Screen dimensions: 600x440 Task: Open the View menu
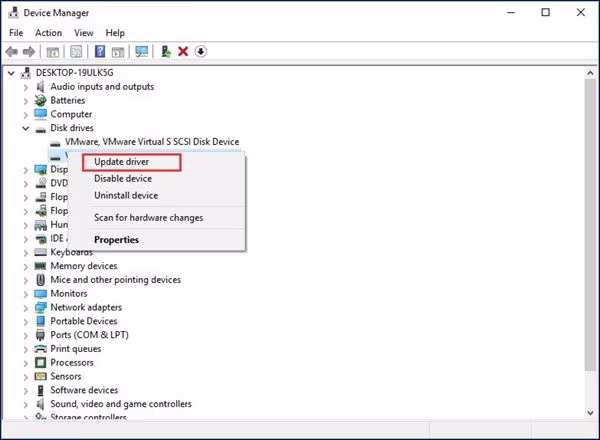84,33
